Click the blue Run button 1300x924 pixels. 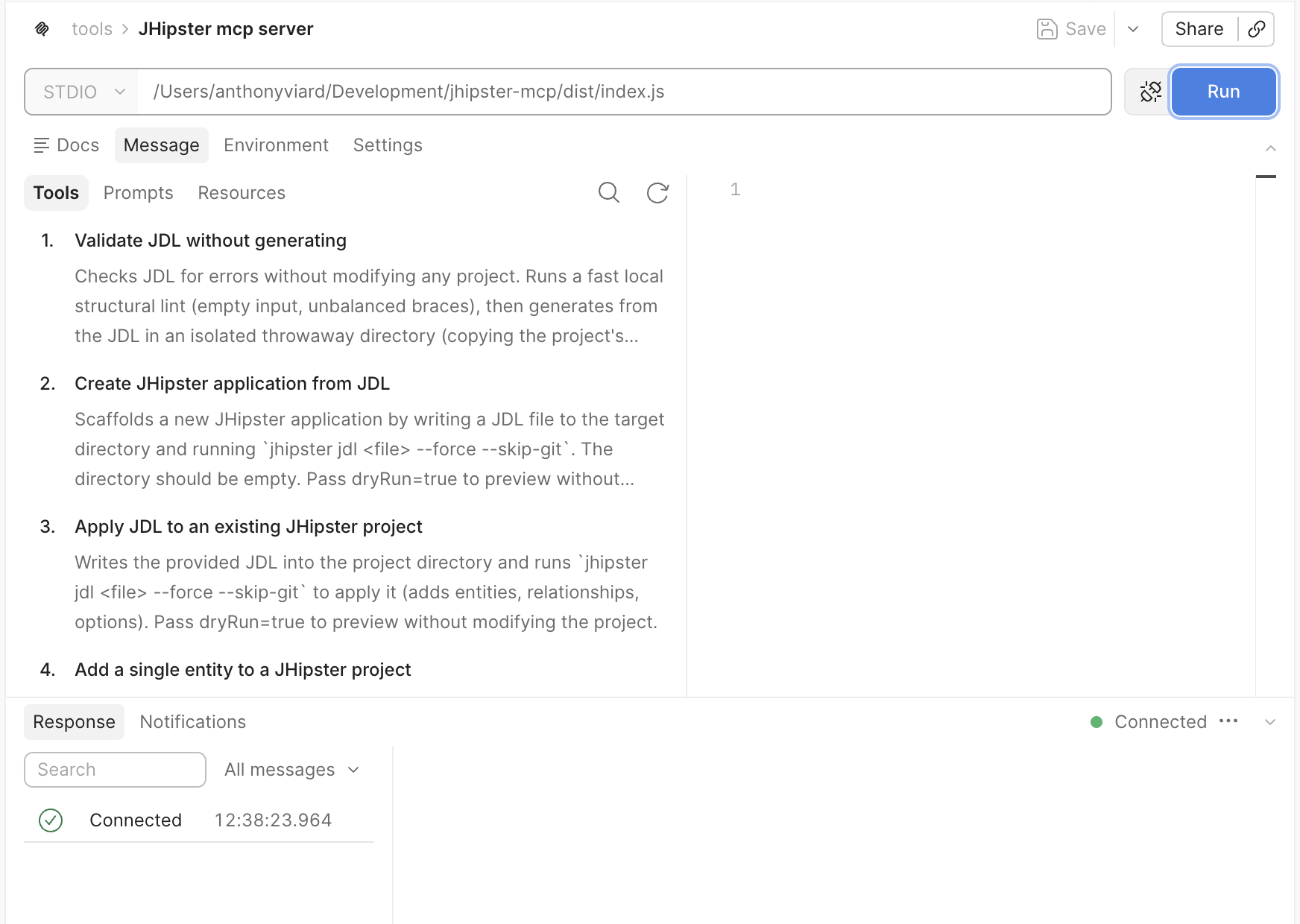click(1223, 92)
